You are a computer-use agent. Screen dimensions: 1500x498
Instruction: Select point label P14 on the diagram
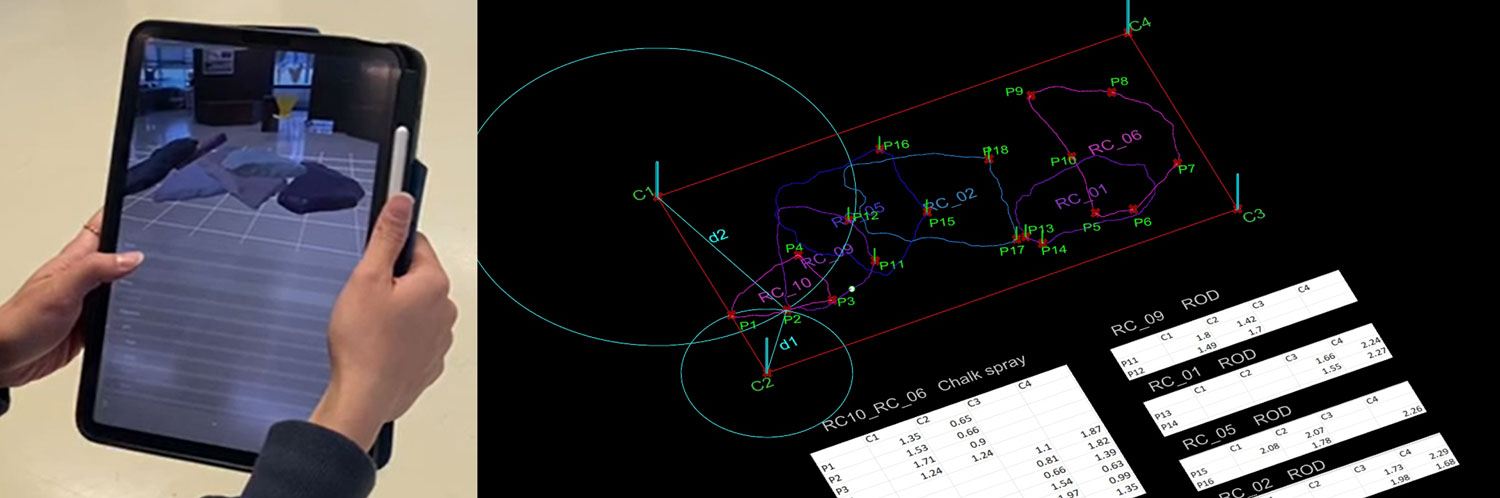point(1054,249)
